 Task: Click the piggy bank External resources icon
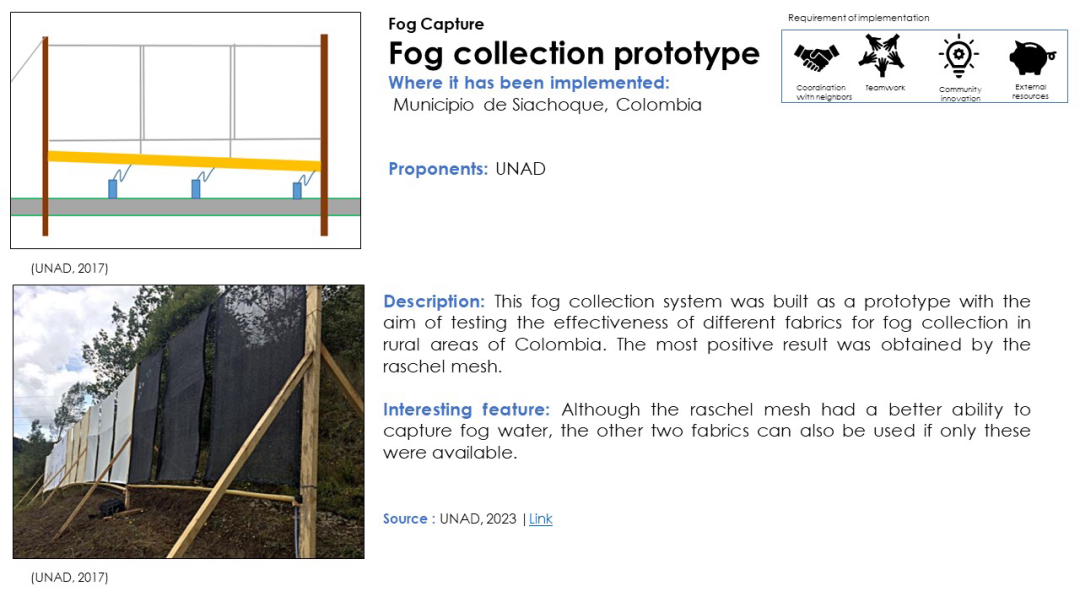1031,57
